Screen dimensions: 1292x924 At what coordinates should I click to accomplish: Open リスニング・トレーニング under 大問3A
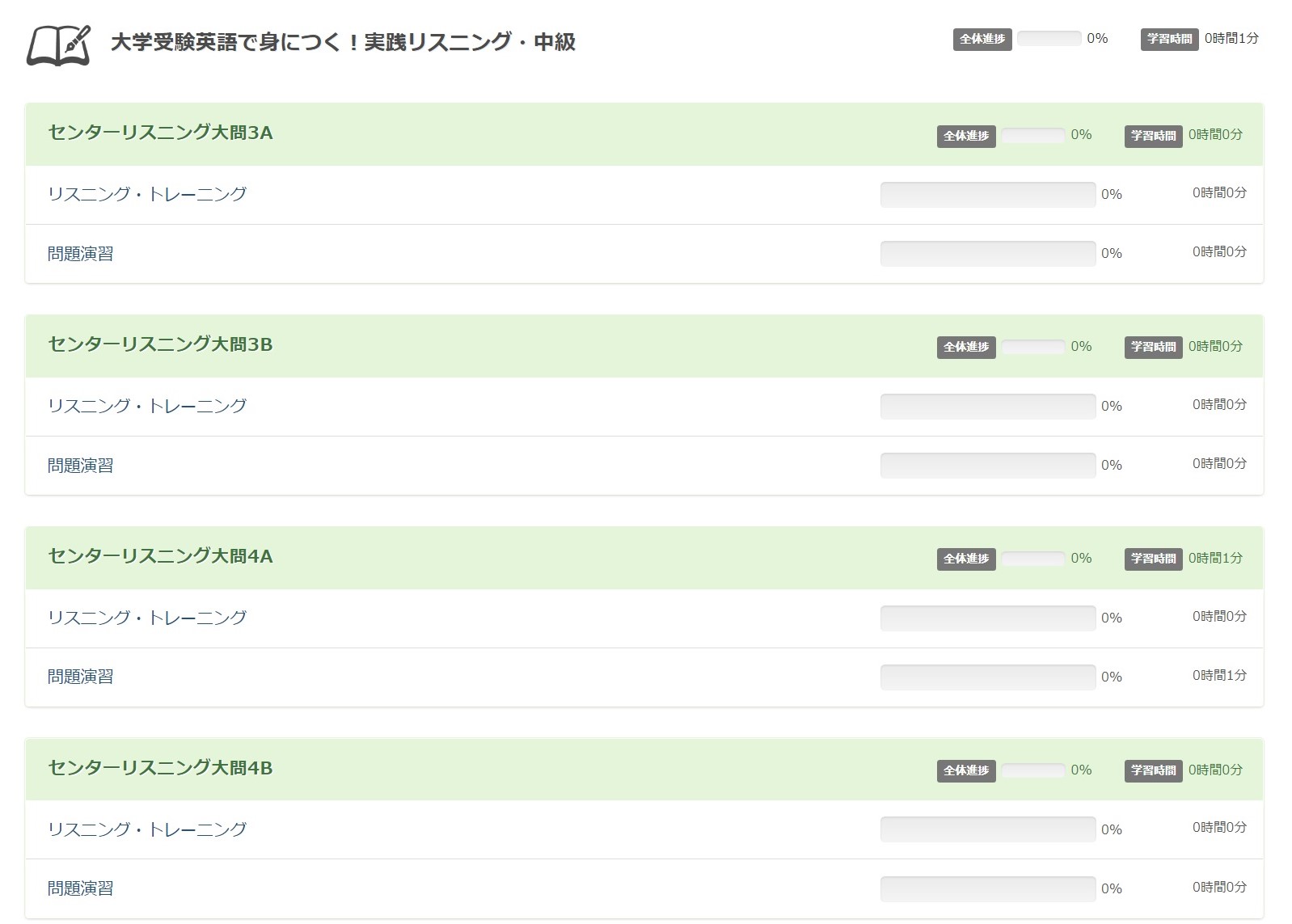[147, 194]
